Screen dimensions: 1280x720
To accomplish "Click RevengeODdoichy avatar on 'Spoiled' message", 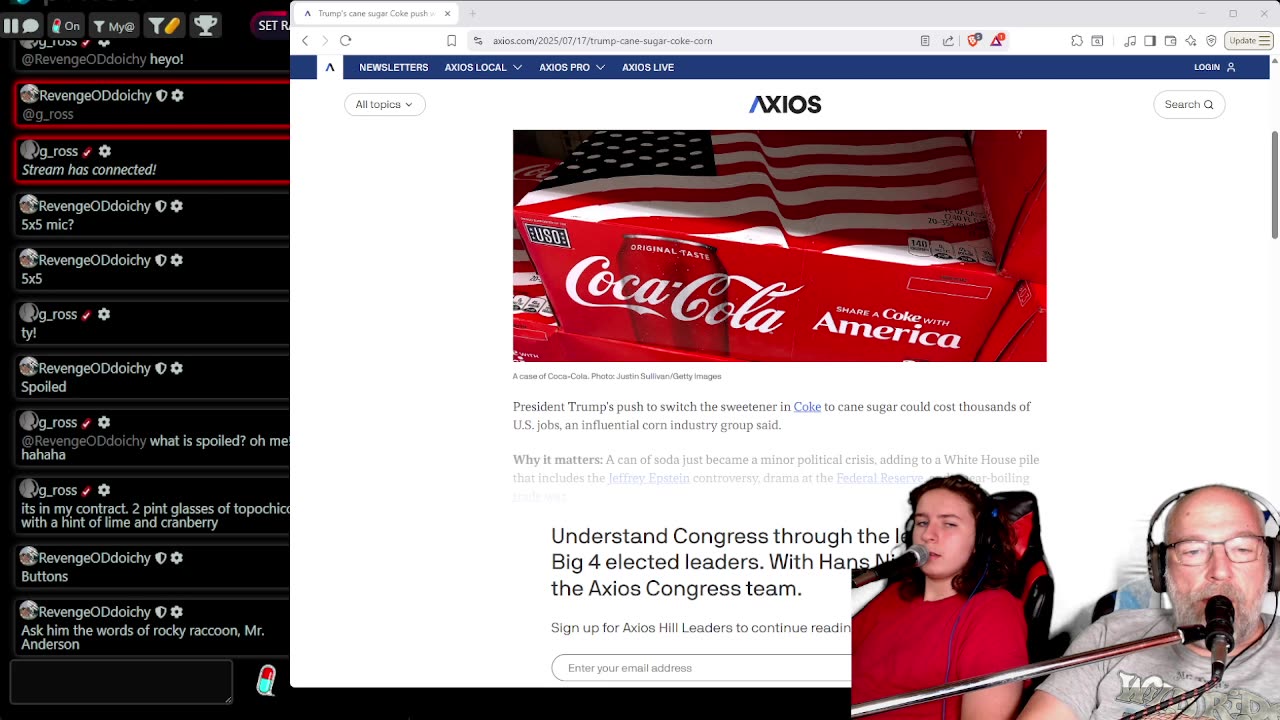I will [x=30, y=368].
